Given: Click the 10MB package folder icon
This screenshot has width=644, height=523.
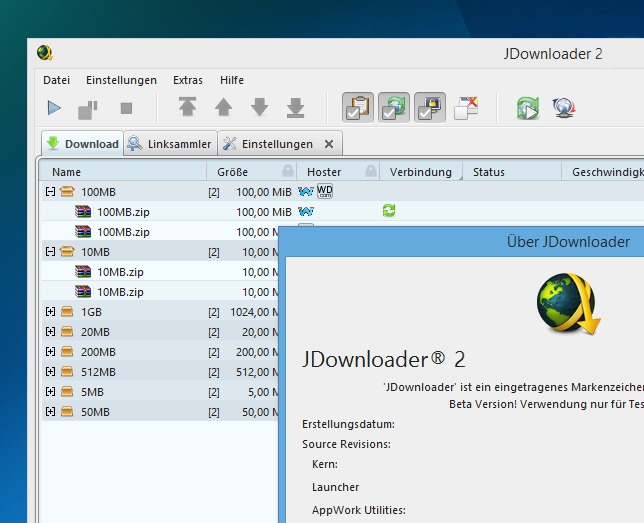Looking at the screenshot, I should coord(67,251).
